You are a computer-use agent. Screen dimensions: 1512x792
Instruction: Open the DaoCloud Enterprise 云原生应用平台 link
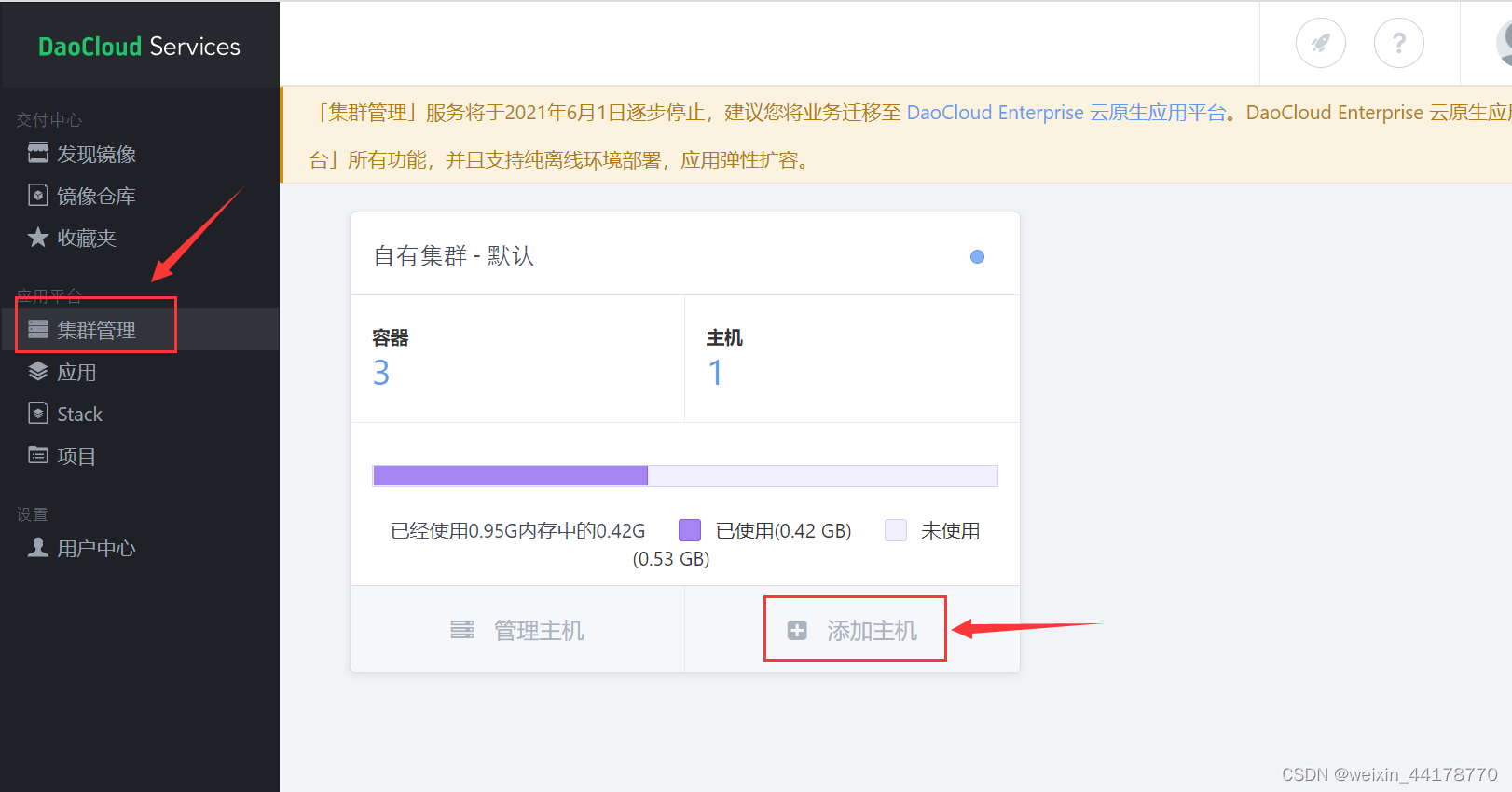pos(1066,113)
